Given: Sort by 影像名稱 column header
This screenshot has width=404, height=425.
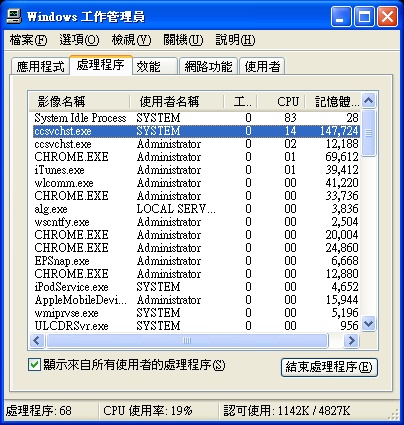Looking at the screenshot, I should 79,101.
